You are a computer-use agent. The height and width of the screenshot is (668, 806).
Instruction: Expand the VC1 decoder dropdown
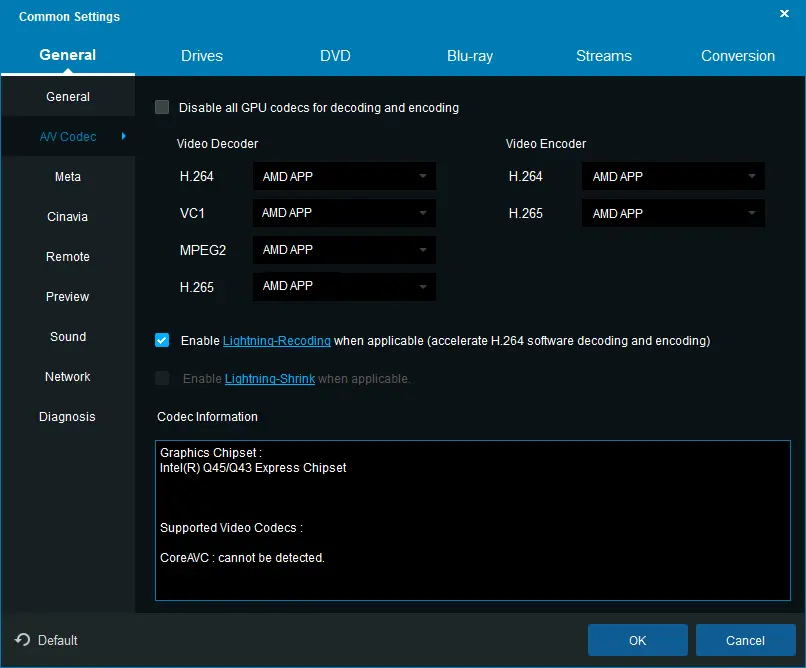[344, 213]
